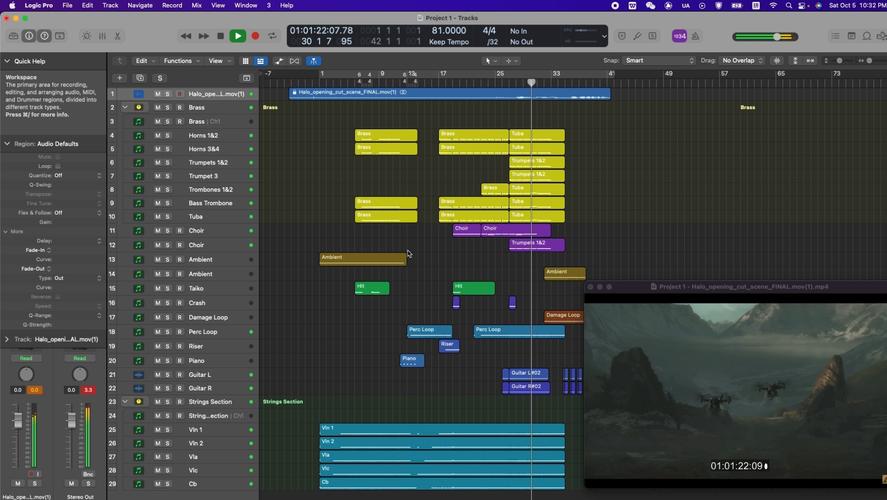887x500 pixels.
Task: Enable the count-in 1234 button
Action: [x=680, y=36]
